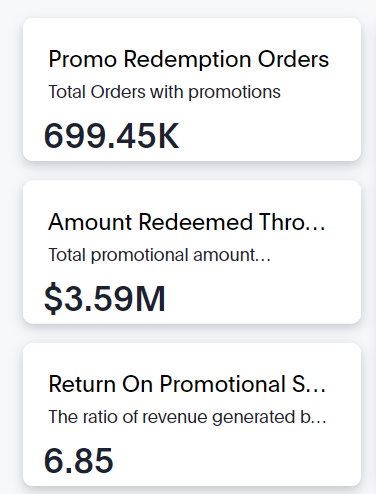Click the word Orders in the first card title
This screenshot has height=494, width=376.
(x=293, y=59)
